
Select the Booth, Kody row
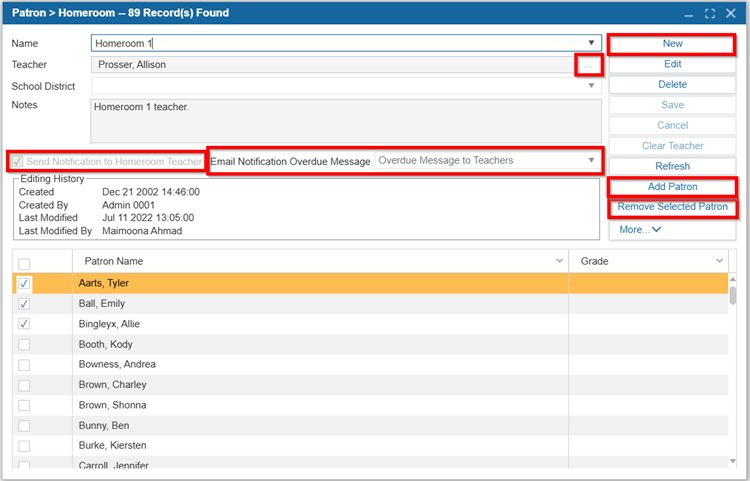[x=370, y=344]
